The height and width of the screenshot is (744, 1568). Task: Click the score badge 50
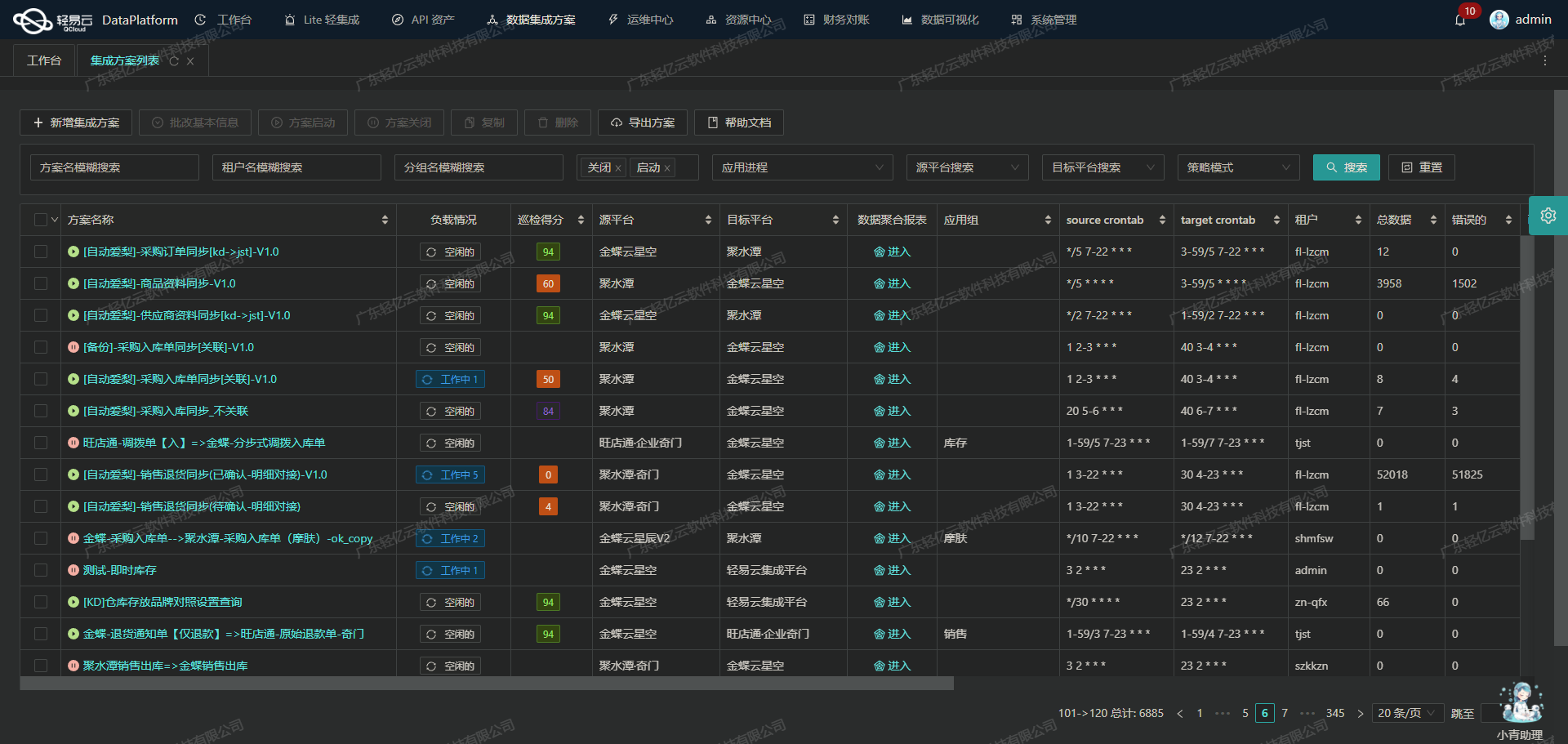[548, 379]
